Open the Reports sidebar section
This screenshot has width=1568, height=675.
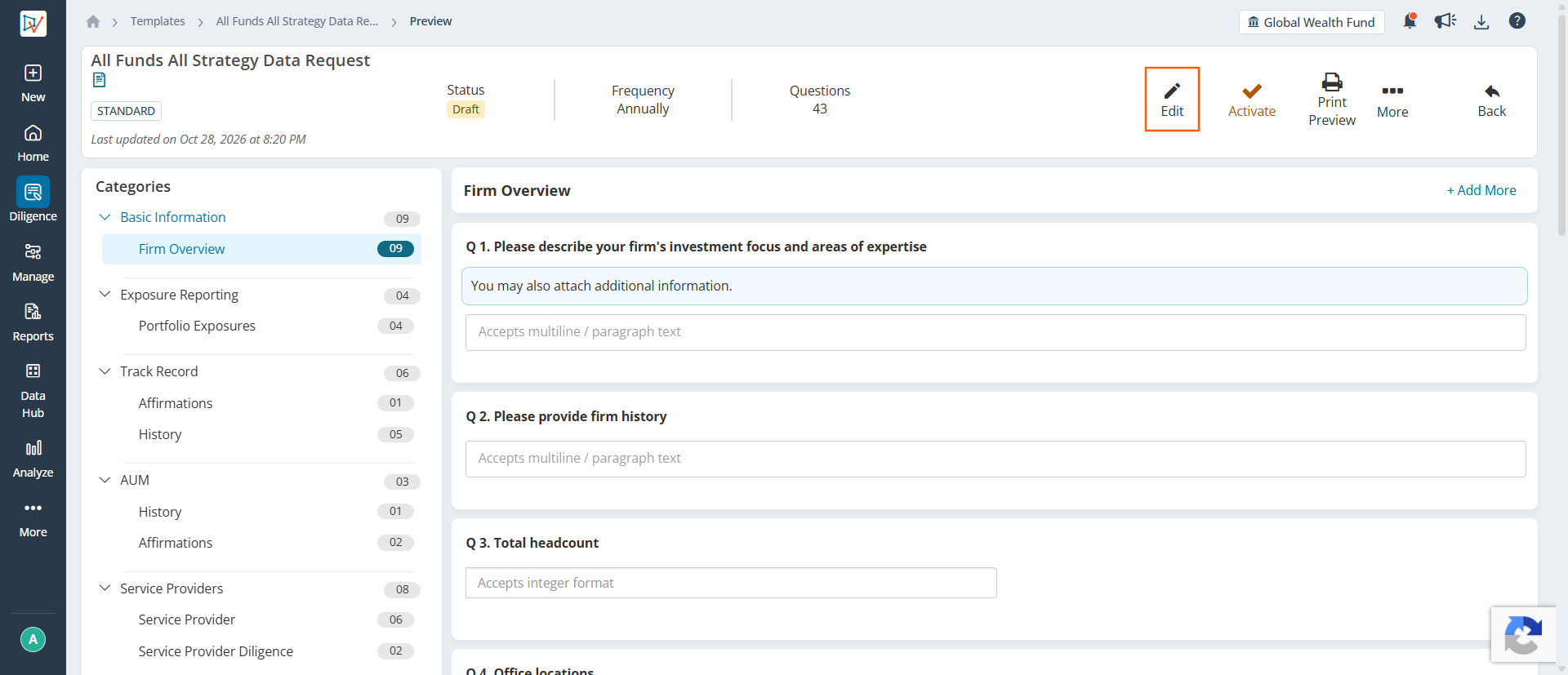tap(33, 322)
